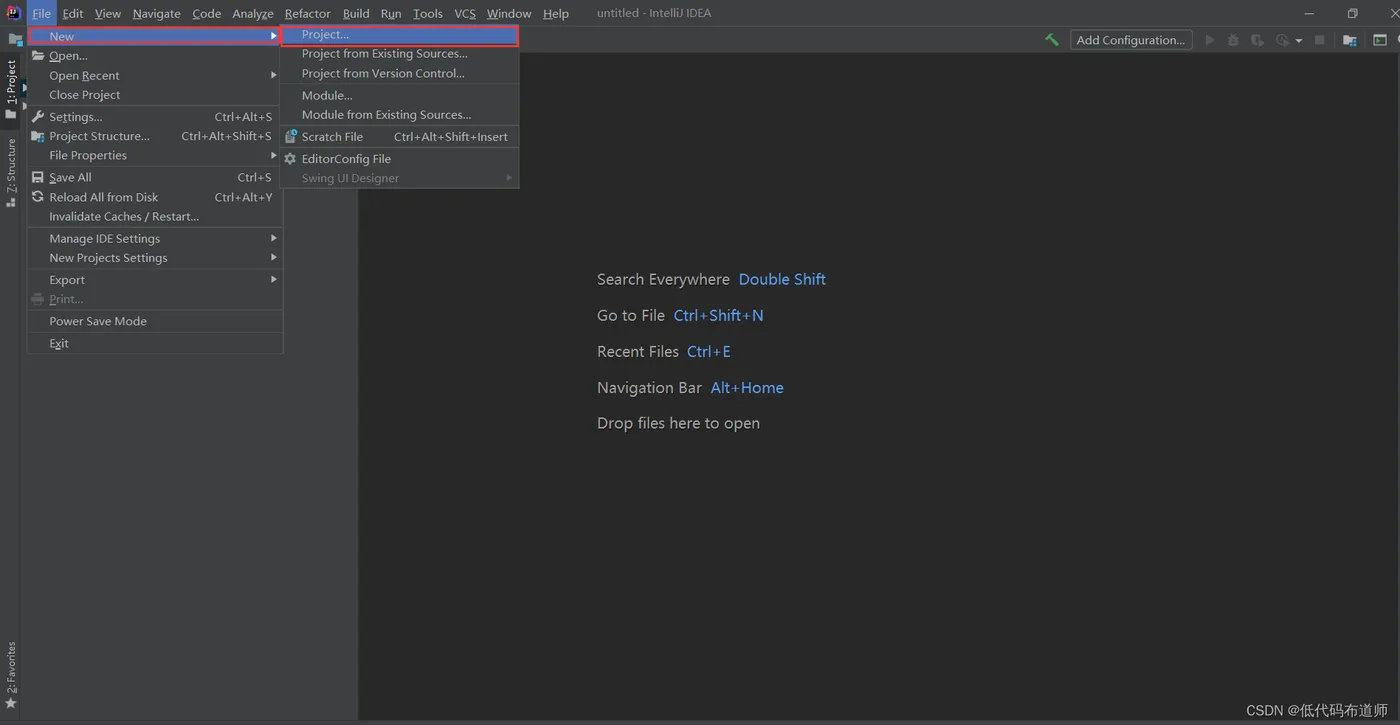Click the Stop square toolbar icon
Screen dimensions: 1400x725
click(1320, 40)
